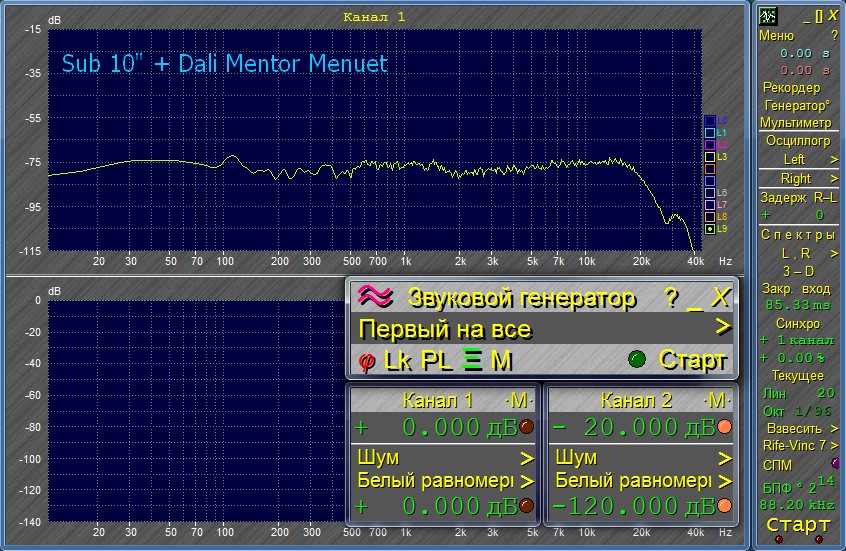Image resolution: width=846 pixels, height=551 pixels.
Task: Open sound generator help question mark
Action: pos(671,297)
